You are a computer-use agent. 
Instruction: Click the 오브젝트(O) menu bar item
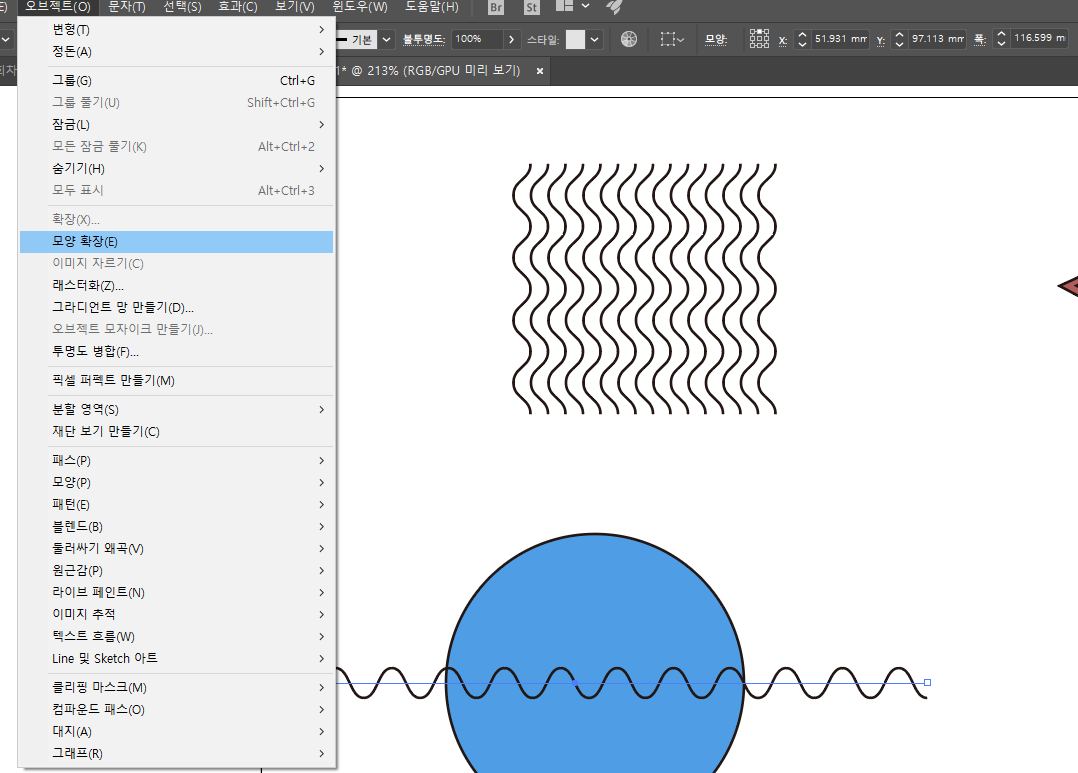[x=58, y=7]
